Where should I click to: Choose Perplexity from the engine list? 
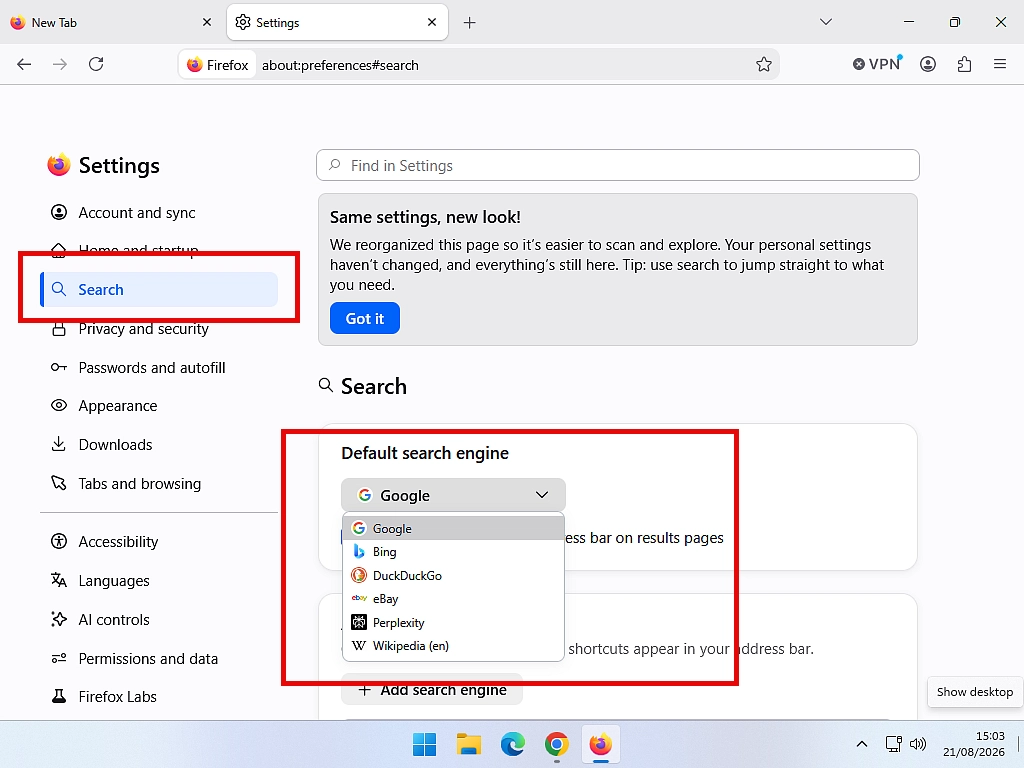point(453,622)
